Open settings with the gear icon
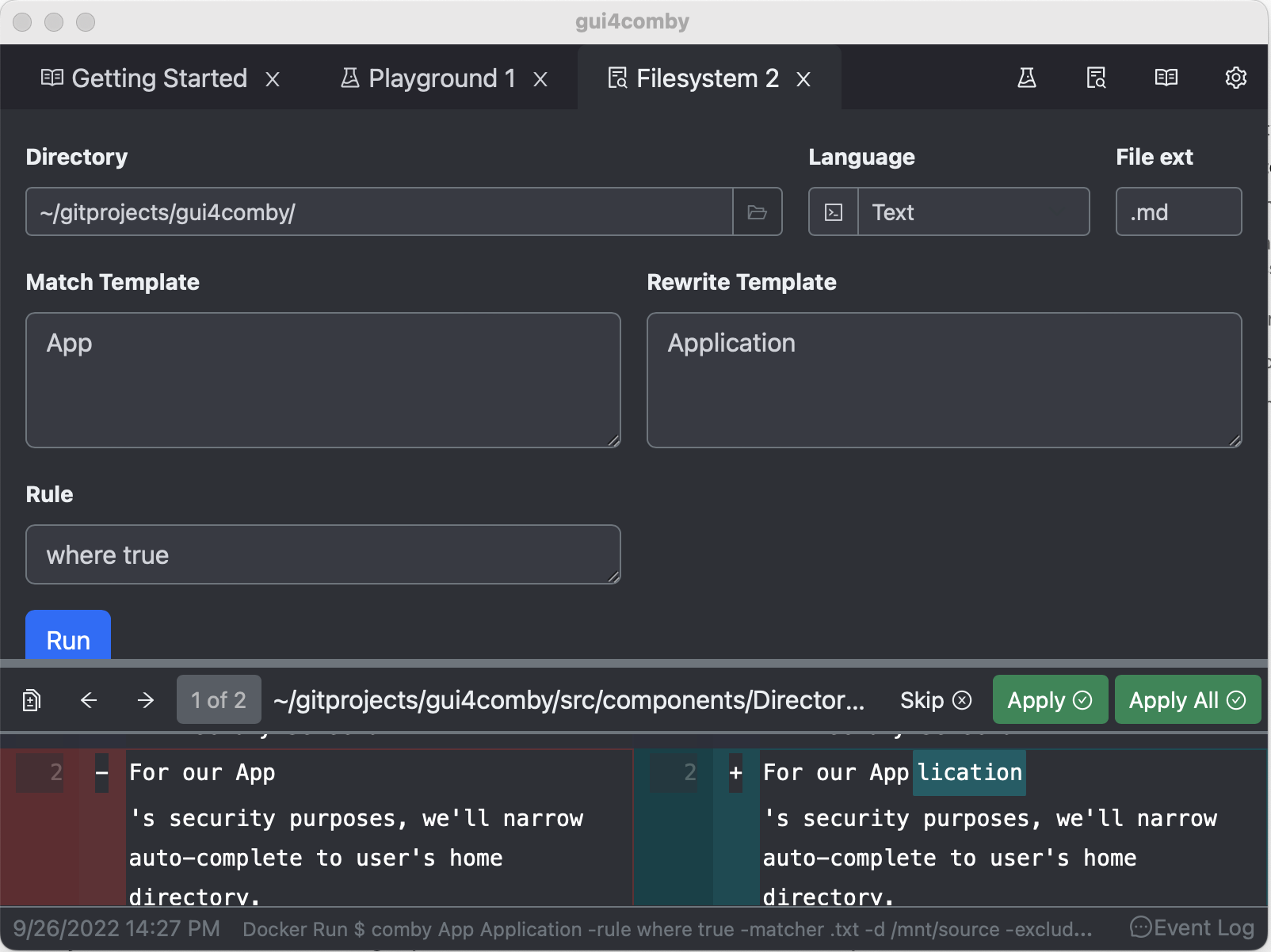Screen dimensions: 1271x952 1235,78
